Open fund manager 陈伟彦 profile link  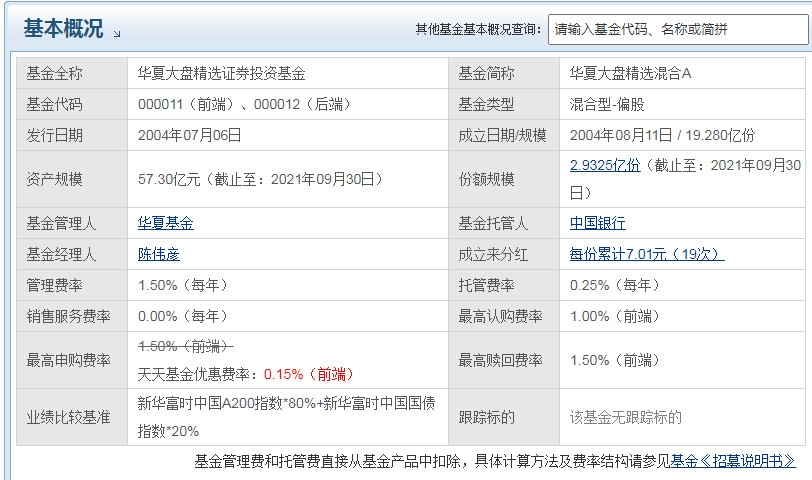pyautogui.click(x=158, y=254)
